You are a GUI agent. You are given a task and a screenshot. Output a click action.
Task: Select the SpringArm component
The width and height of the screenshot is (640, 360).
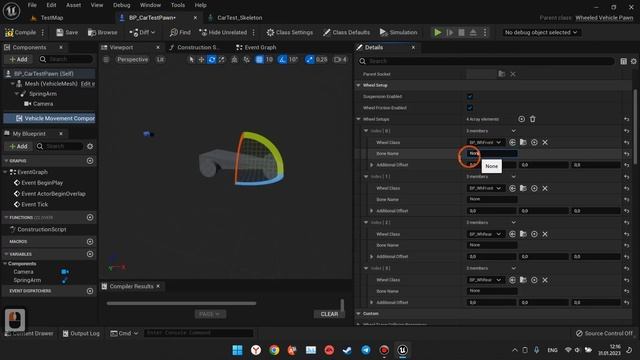click(x=42, y=94)
